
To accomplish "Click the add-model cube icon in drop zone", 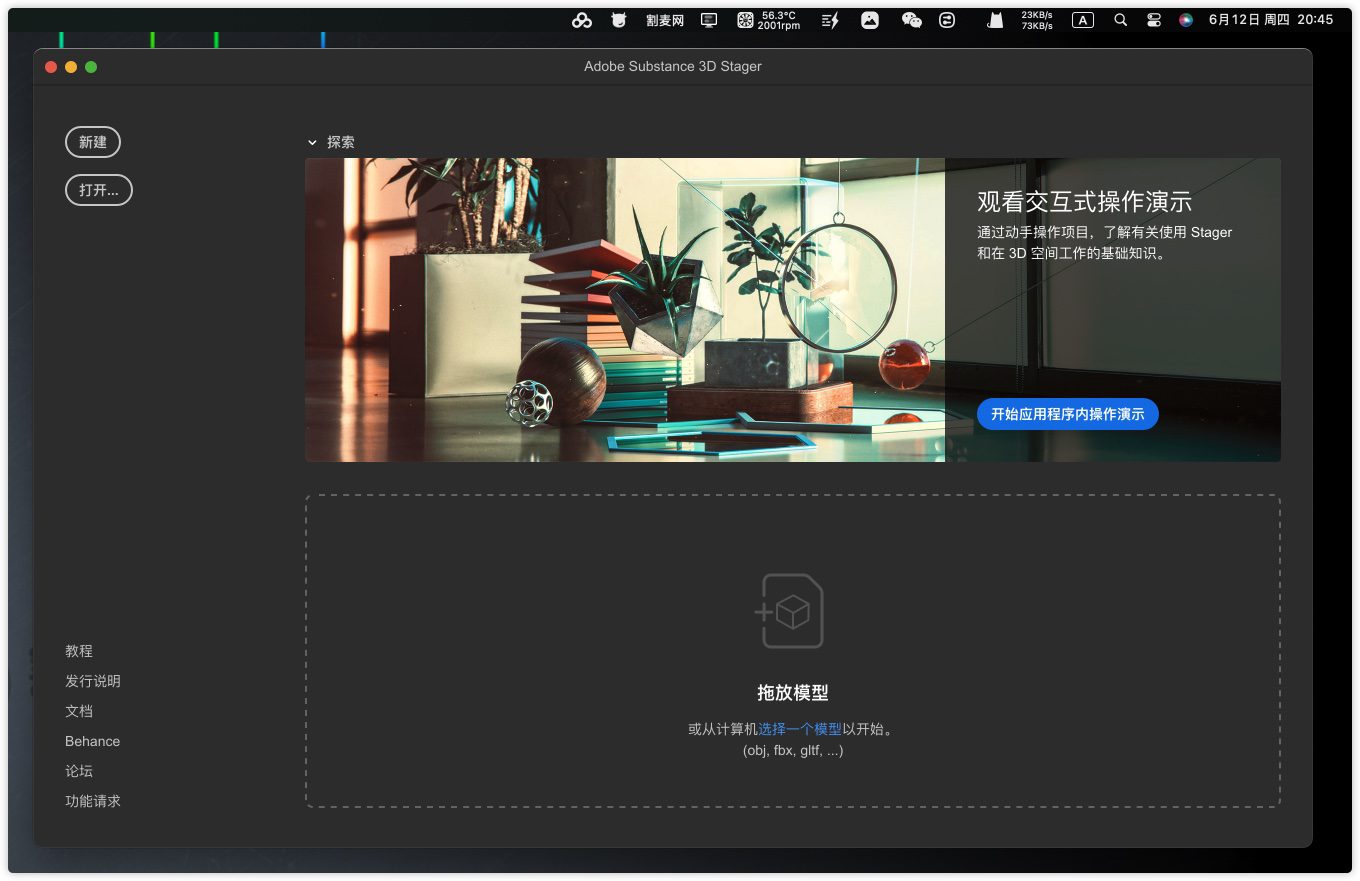I will 790,611.
